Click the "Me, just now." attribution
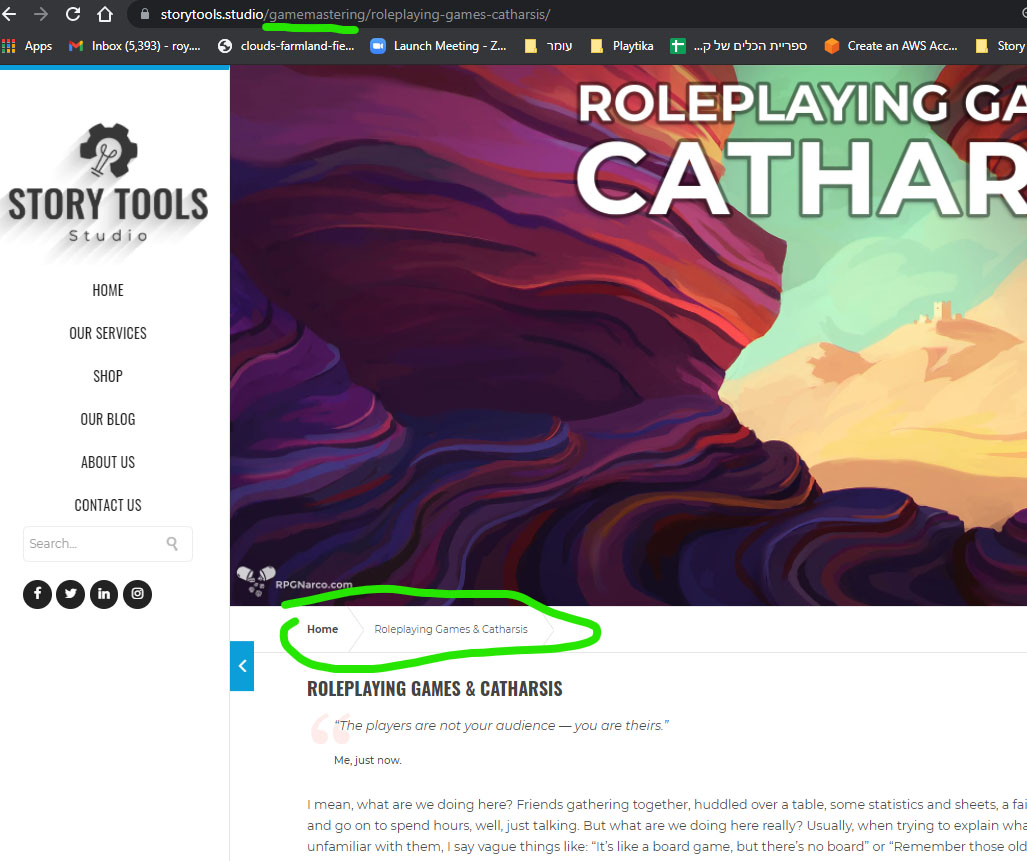1027x861 pixels. pyautogui.click(x=367, y=760)
